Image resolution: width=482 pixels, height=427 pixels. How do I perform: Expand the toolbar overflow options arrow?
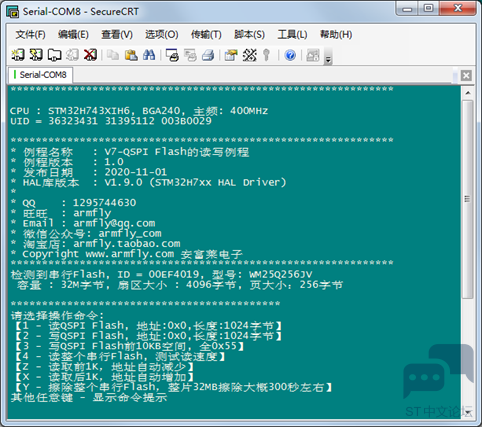pyautogui.click(x=328, y=56)
